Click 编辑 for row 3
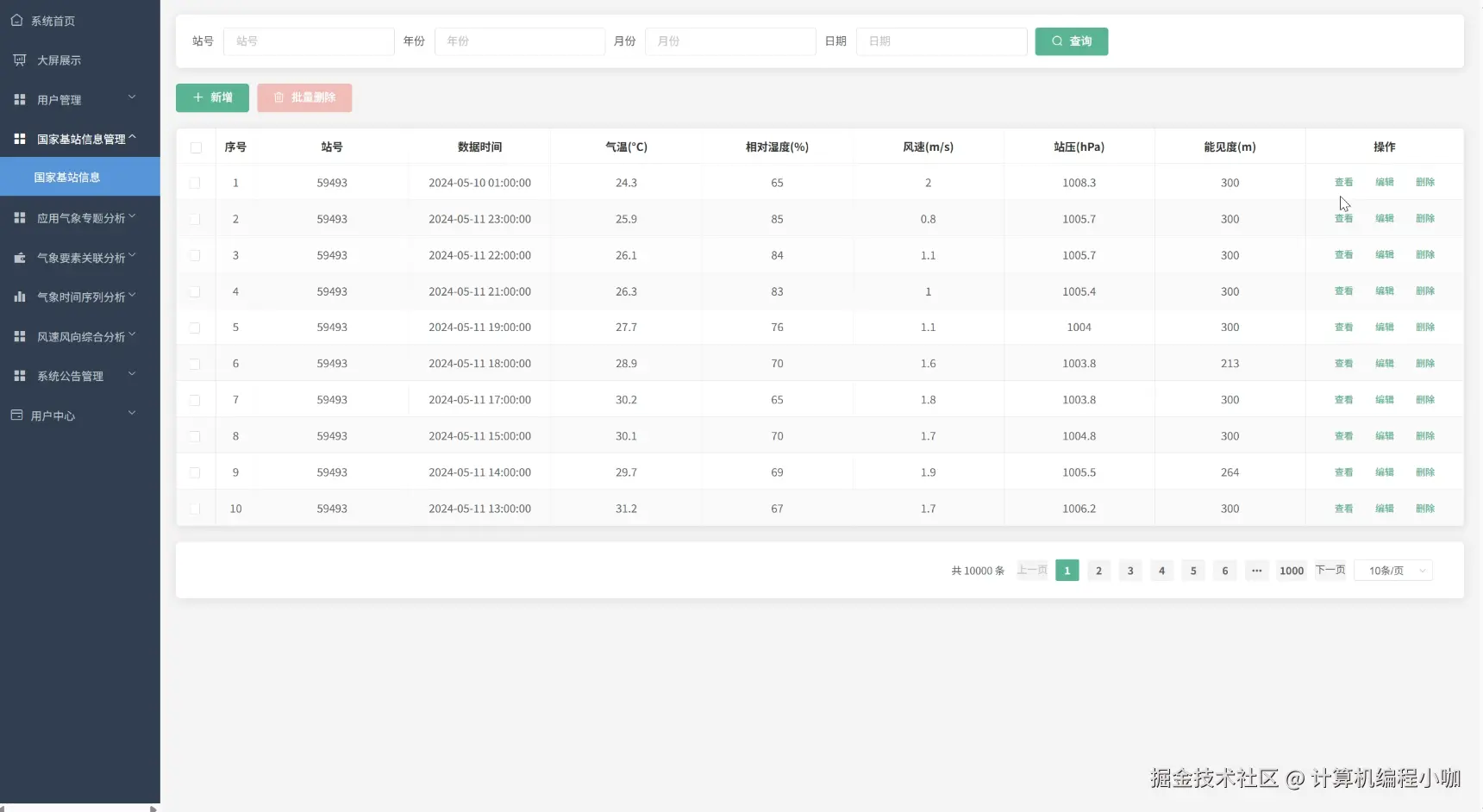This screenshot has width=1483, height=812. point(1385,254)
